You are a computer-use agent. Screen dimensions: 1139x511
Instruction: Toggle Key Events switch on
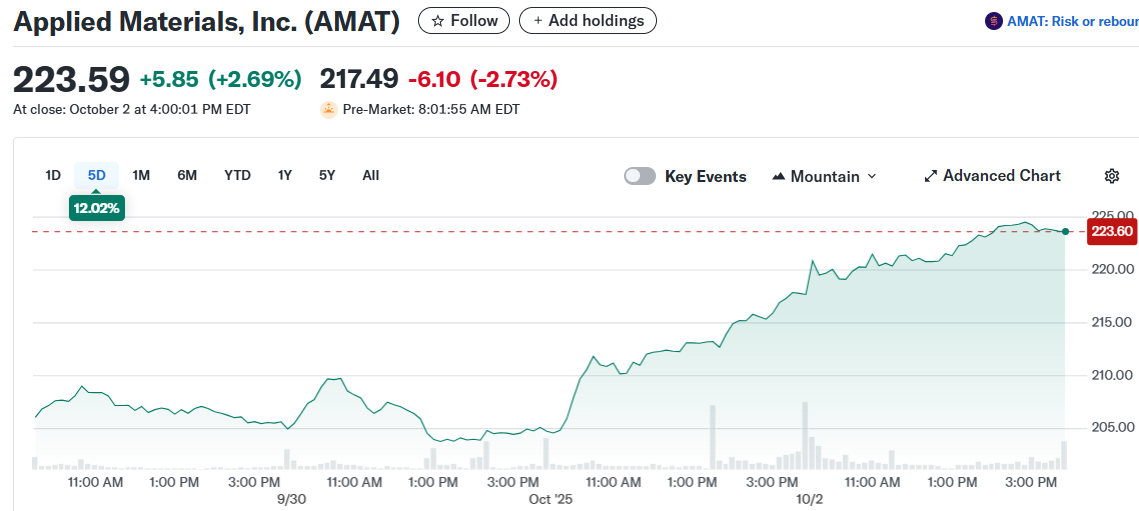pos(640,176)
